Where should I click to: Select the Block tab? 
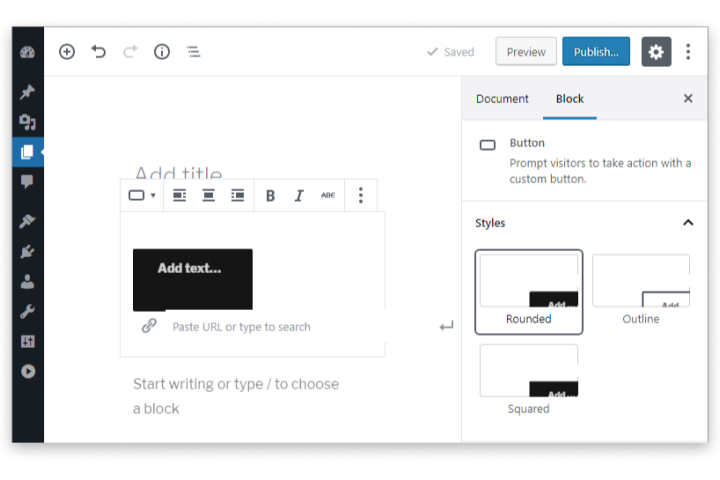[x=570, y=99]
